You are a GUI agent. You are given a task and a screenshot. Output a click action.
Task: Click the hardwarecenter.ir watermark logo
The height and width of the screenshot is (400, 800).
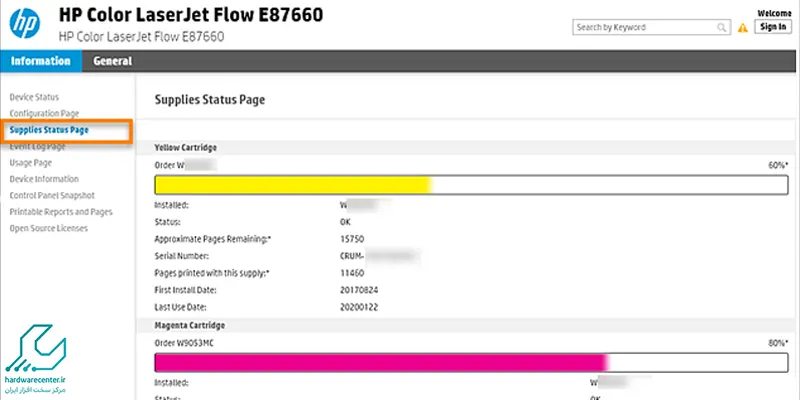[36, 359]
